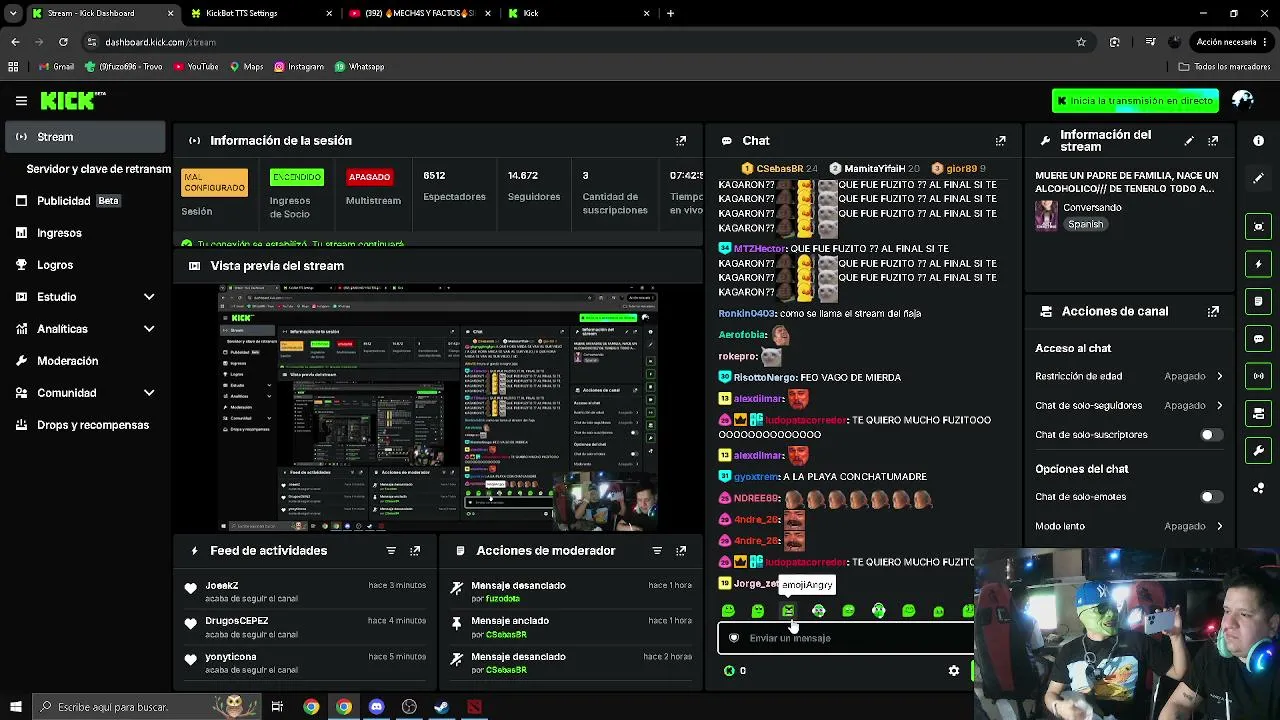Insert the emojiAngry emote
Viewport: 1280px width, 720px height.
coord(788,611)
